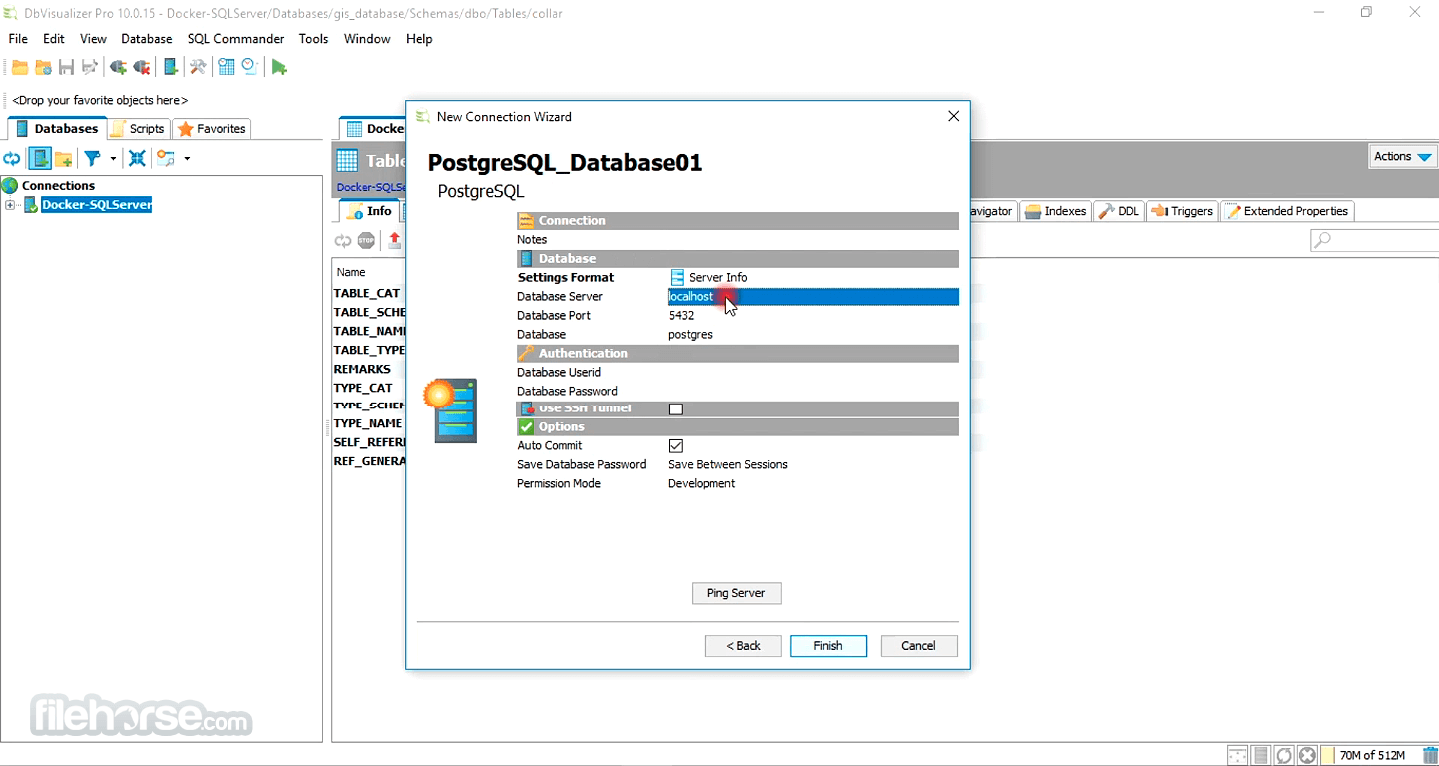Click the green New SQL Commander arrow icon
This screenshot has width=1439, height=766.
tap(279, 68)
